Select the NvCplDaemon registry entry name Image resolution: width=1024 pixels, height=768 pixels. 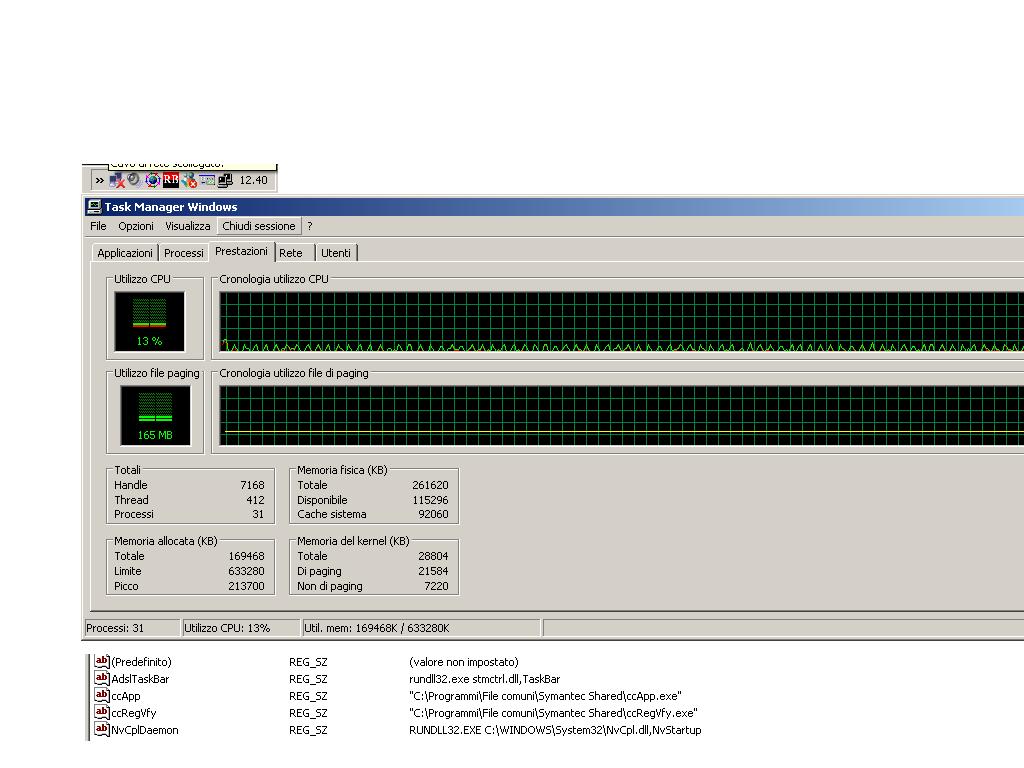(x=144, y=730)
